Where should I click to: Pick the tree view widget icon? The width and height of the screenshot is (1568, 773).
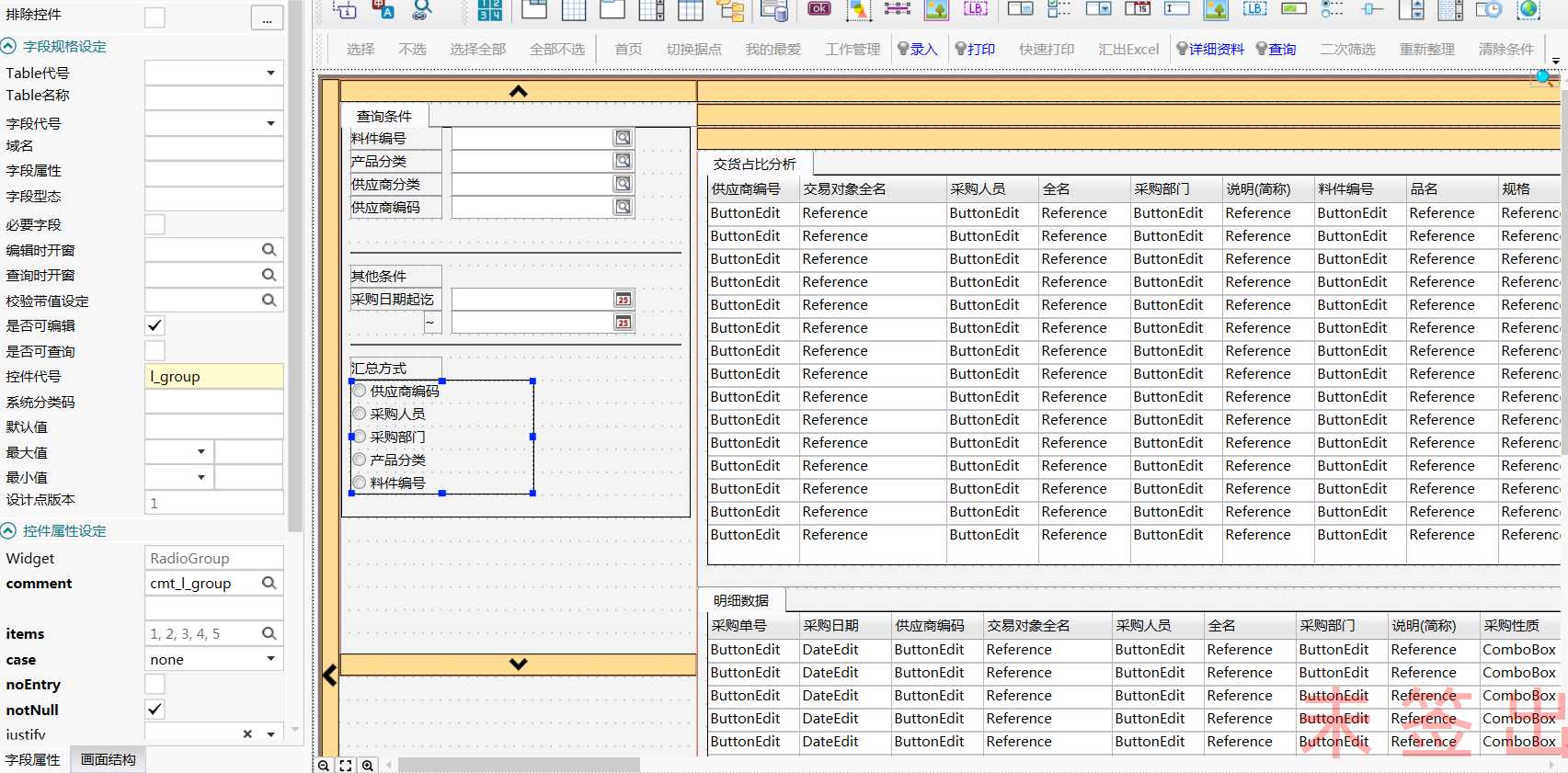tap(731, 10)
